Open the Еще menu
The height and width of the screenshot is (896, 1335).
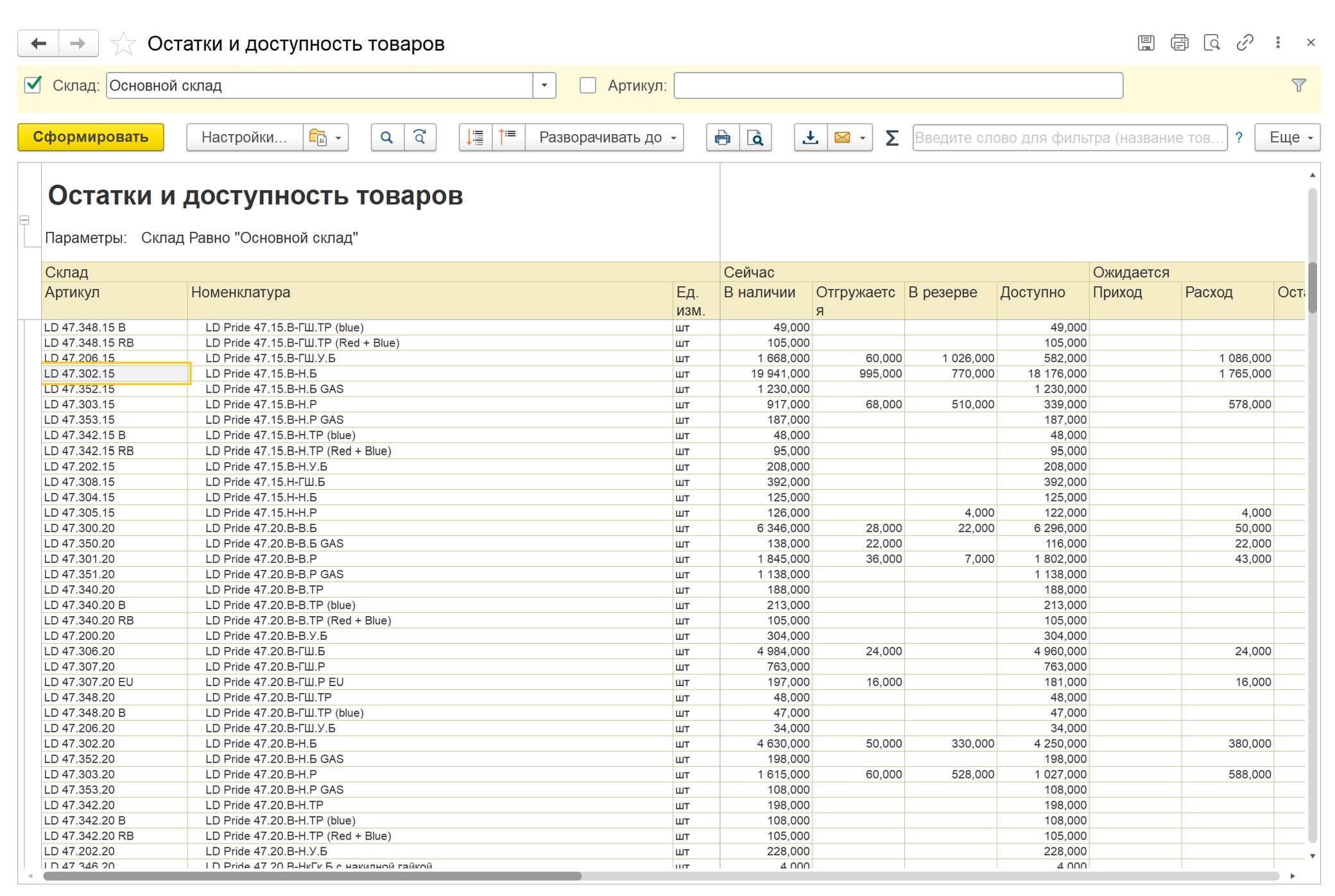1288,137
